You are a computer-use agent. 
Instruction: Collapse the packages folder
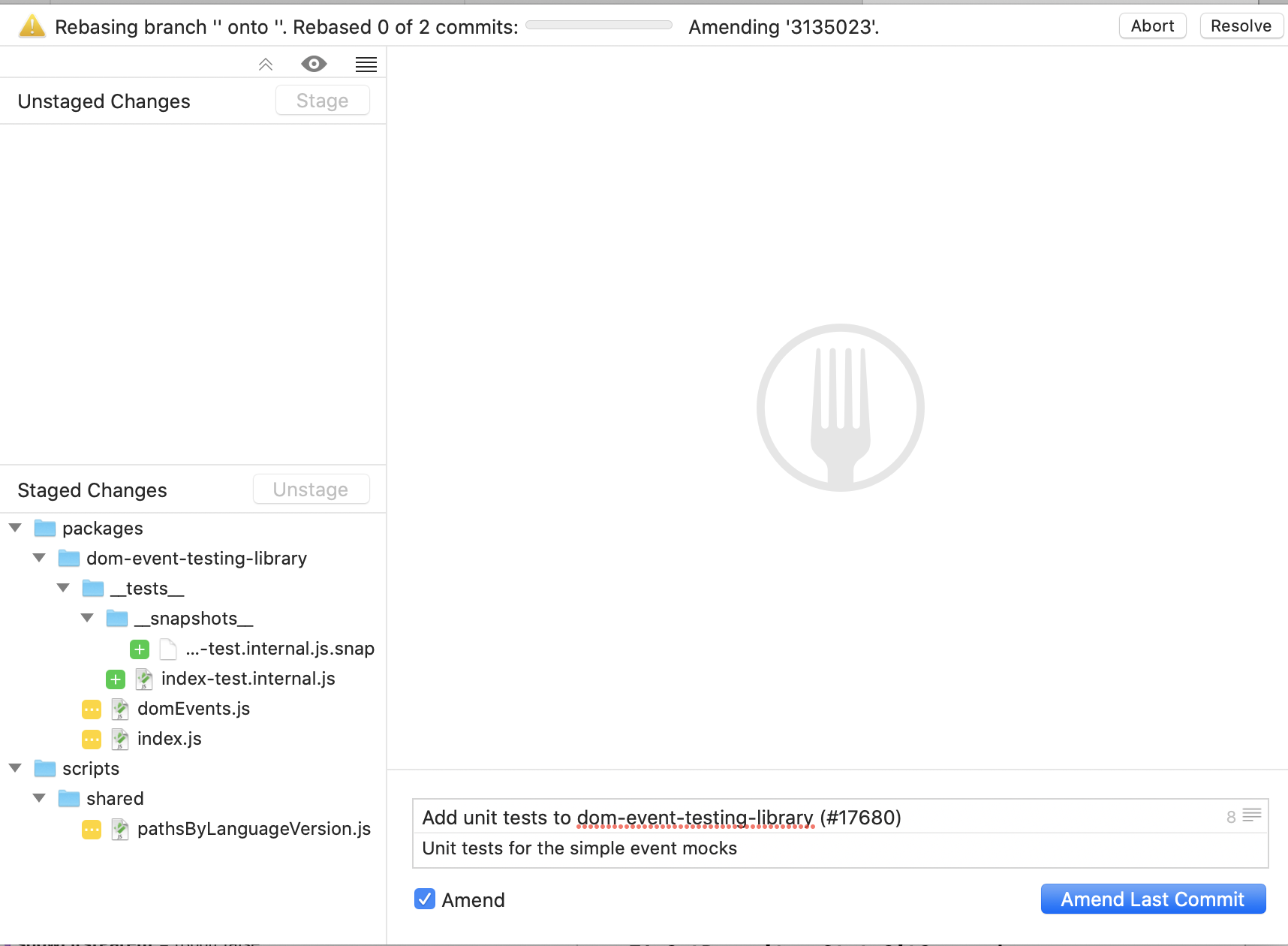tap(14, 527)
